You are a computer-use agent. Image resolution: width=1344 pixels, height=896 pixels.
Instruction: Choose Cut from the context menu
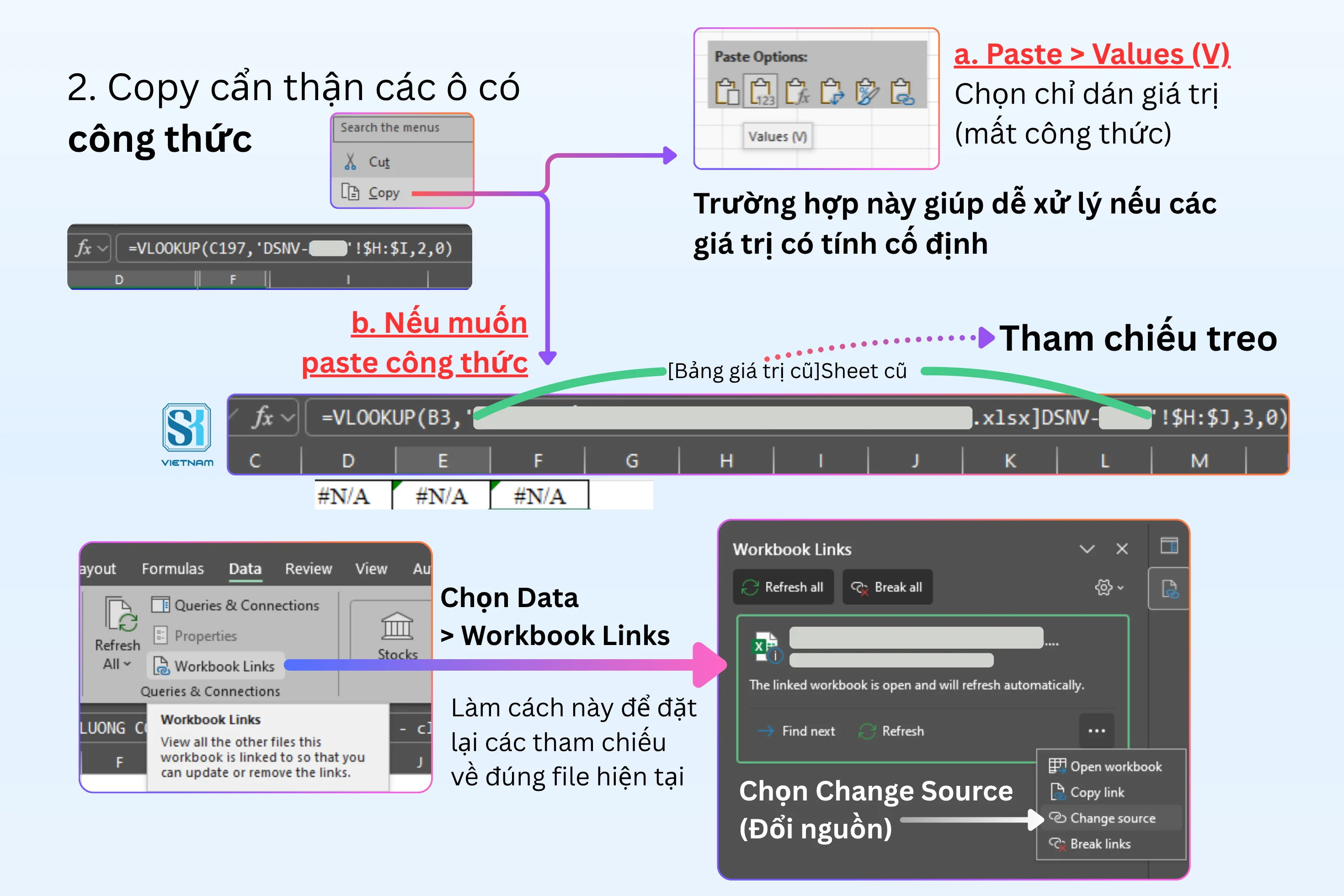402,162
